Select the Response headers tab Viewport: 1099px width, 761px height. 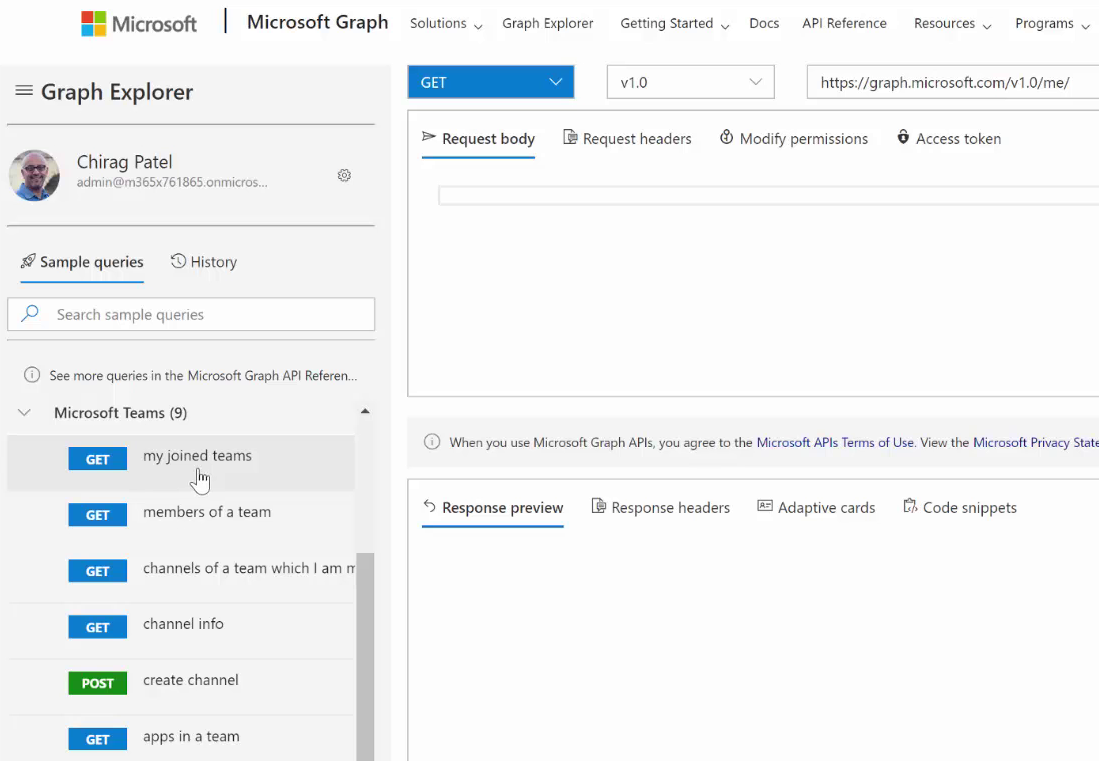pos(661,507)
